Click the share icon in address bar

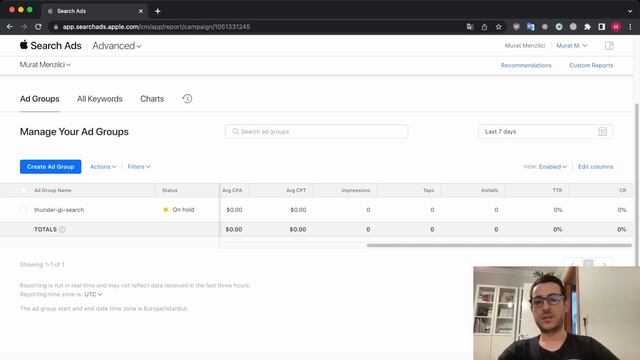484,27
